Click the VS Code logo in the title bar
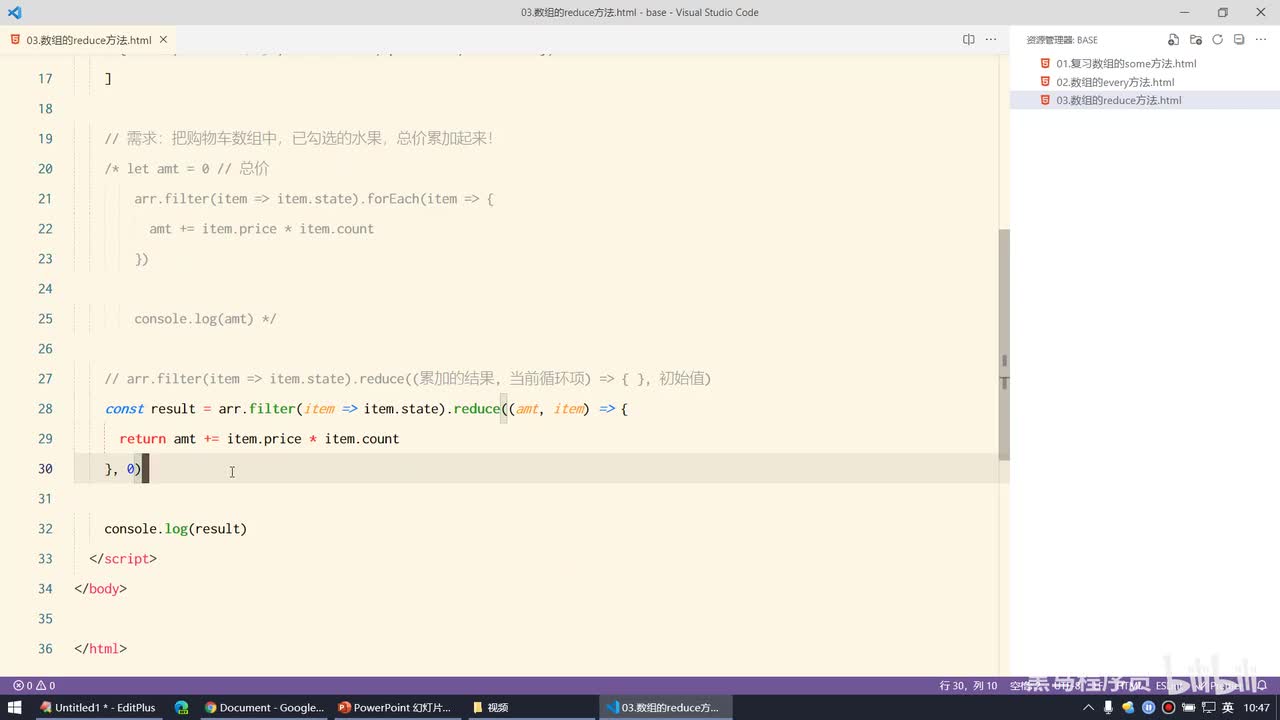The height and width of the screenshot is (720, 1280). click(14, 13)
